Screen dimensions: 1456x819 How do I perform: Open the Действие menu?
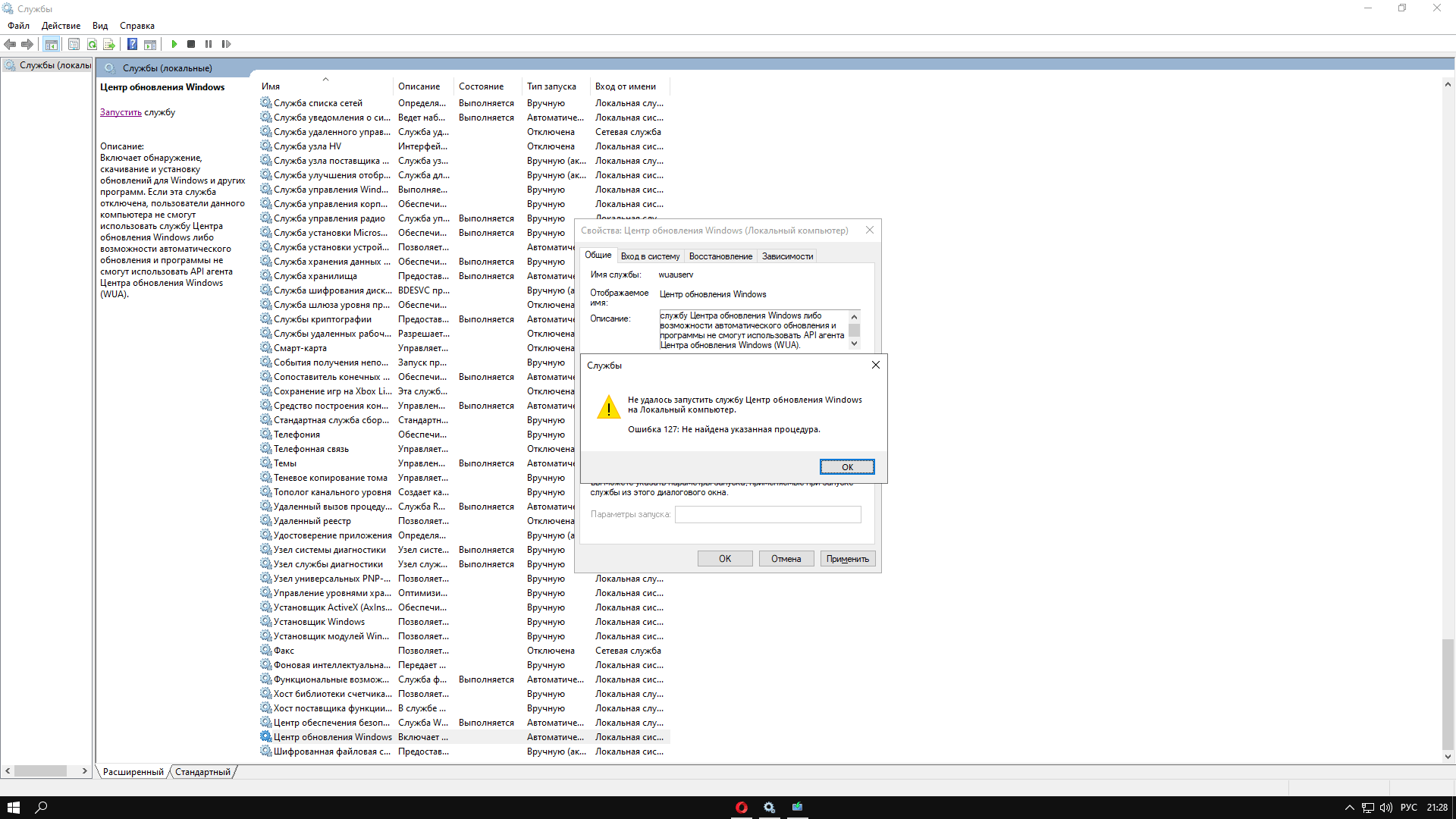(x=61, y=26)
